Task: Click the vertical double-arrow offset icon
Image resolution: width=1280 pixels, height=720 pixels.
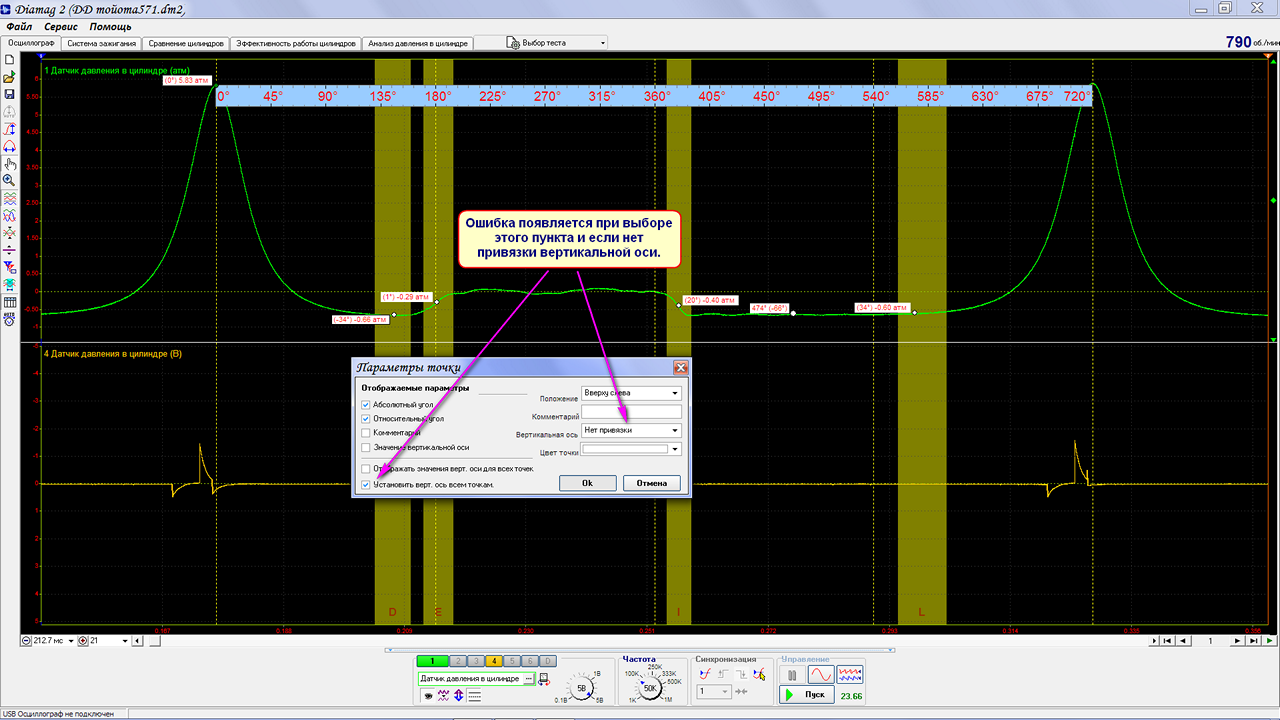Action: tap(458, 695)
